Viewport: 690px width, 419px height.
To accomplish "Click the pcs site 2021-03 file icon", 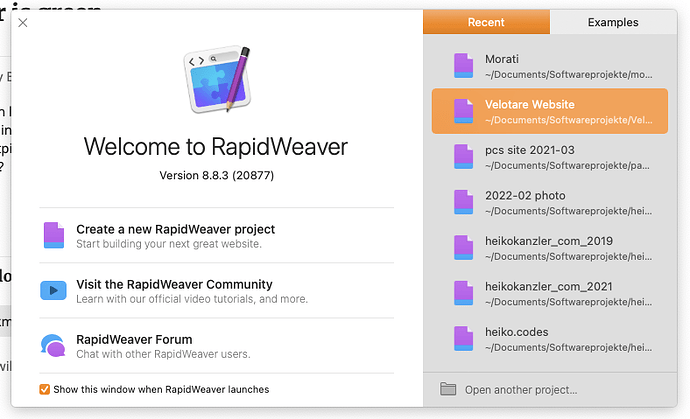I will click(x=463, y=157).
